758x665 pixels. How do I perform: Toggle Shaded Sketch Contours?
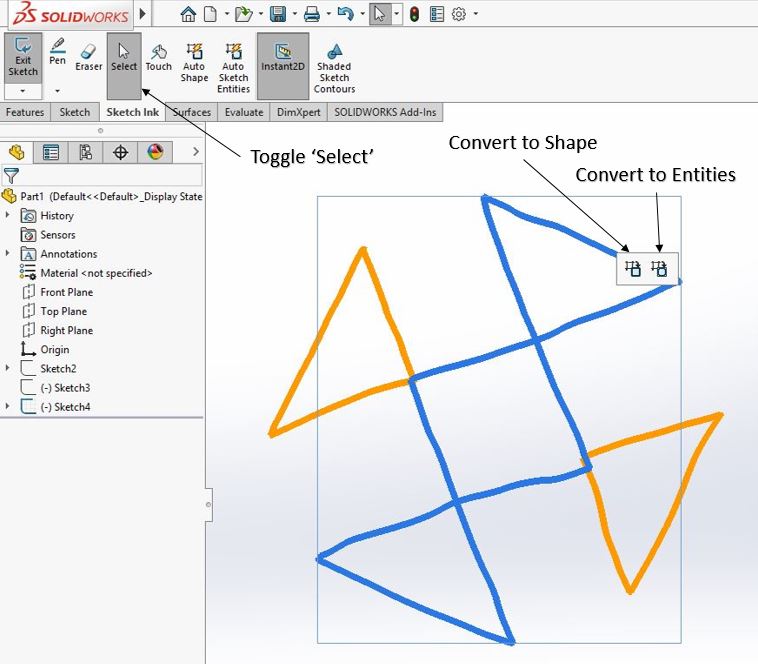(334, 68)
